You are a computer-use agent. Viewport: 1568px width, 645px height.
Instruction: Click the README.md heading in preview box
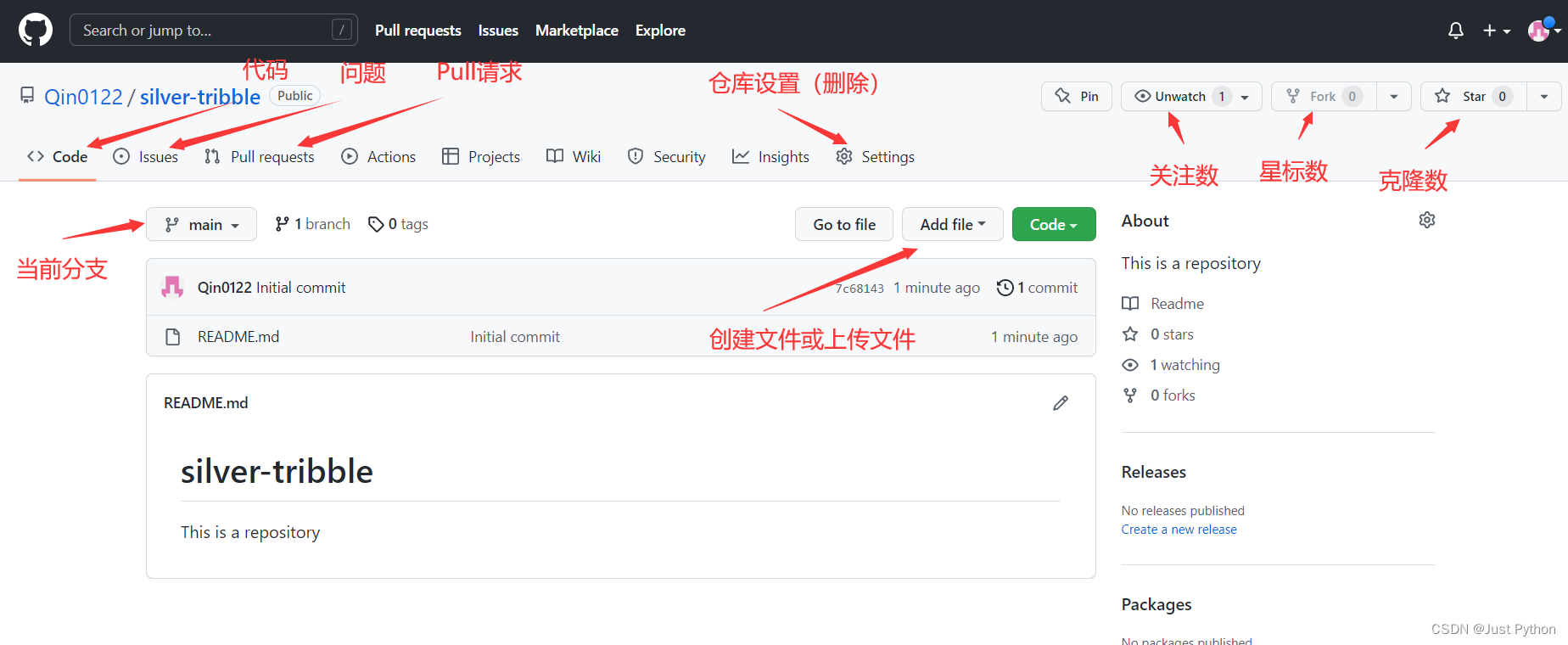click(x=206, y=403)
